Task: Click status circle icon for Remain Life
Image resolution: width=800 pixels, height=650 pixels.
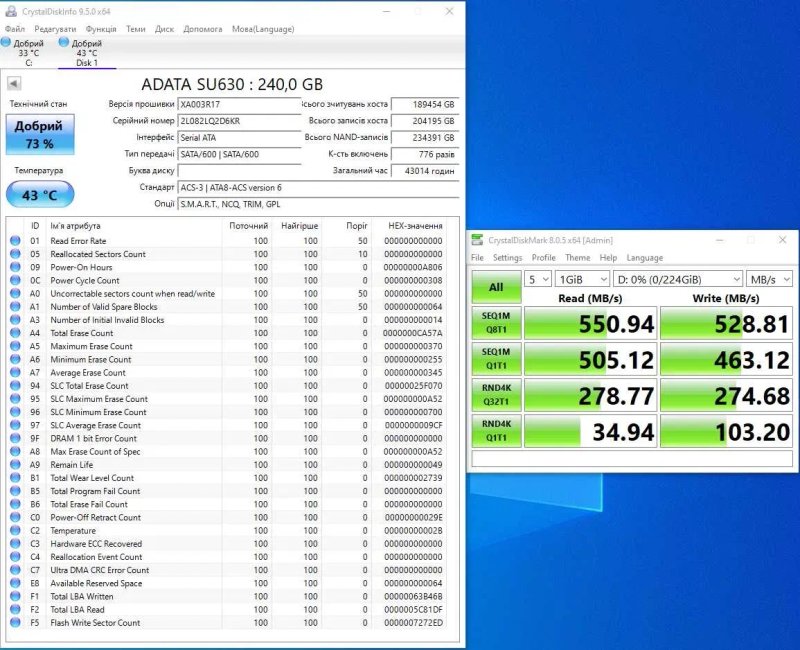Action: click(15, 465)
